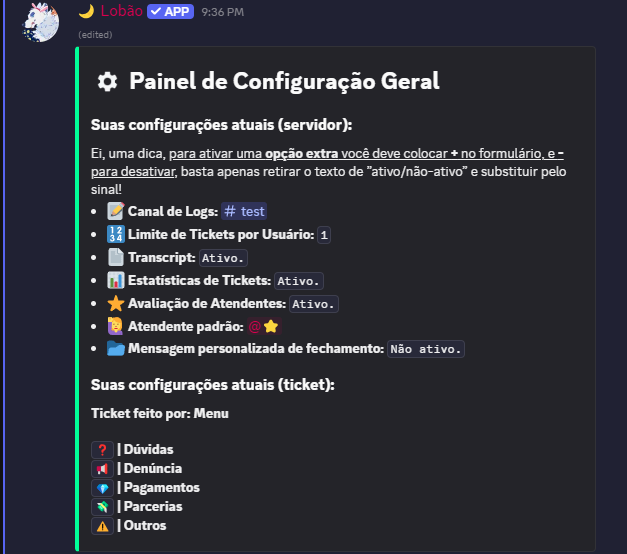Viewport: 627px width, 554px height.
Task: Click the APP verified badge
Action: pos(170,12)
